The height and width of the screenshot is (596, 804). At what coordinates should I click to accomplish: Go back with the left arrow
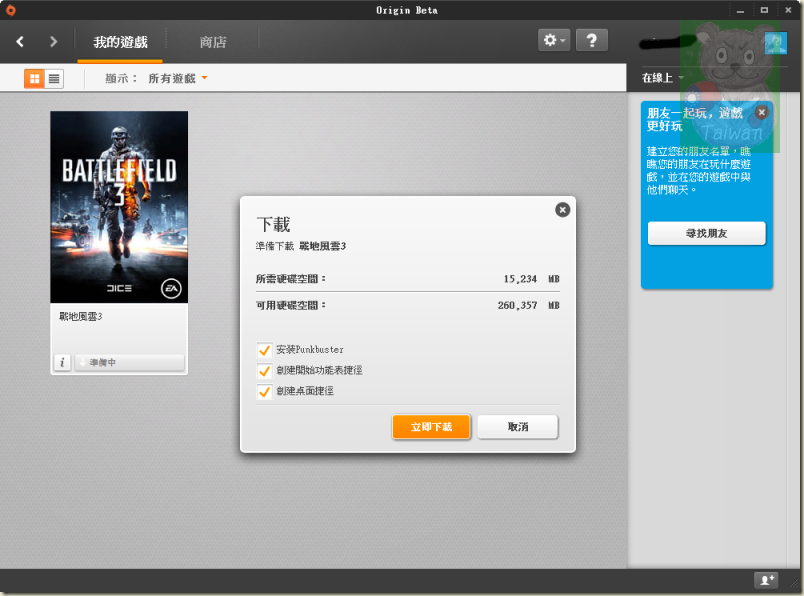pyautogui.click(x=20, y=42)
